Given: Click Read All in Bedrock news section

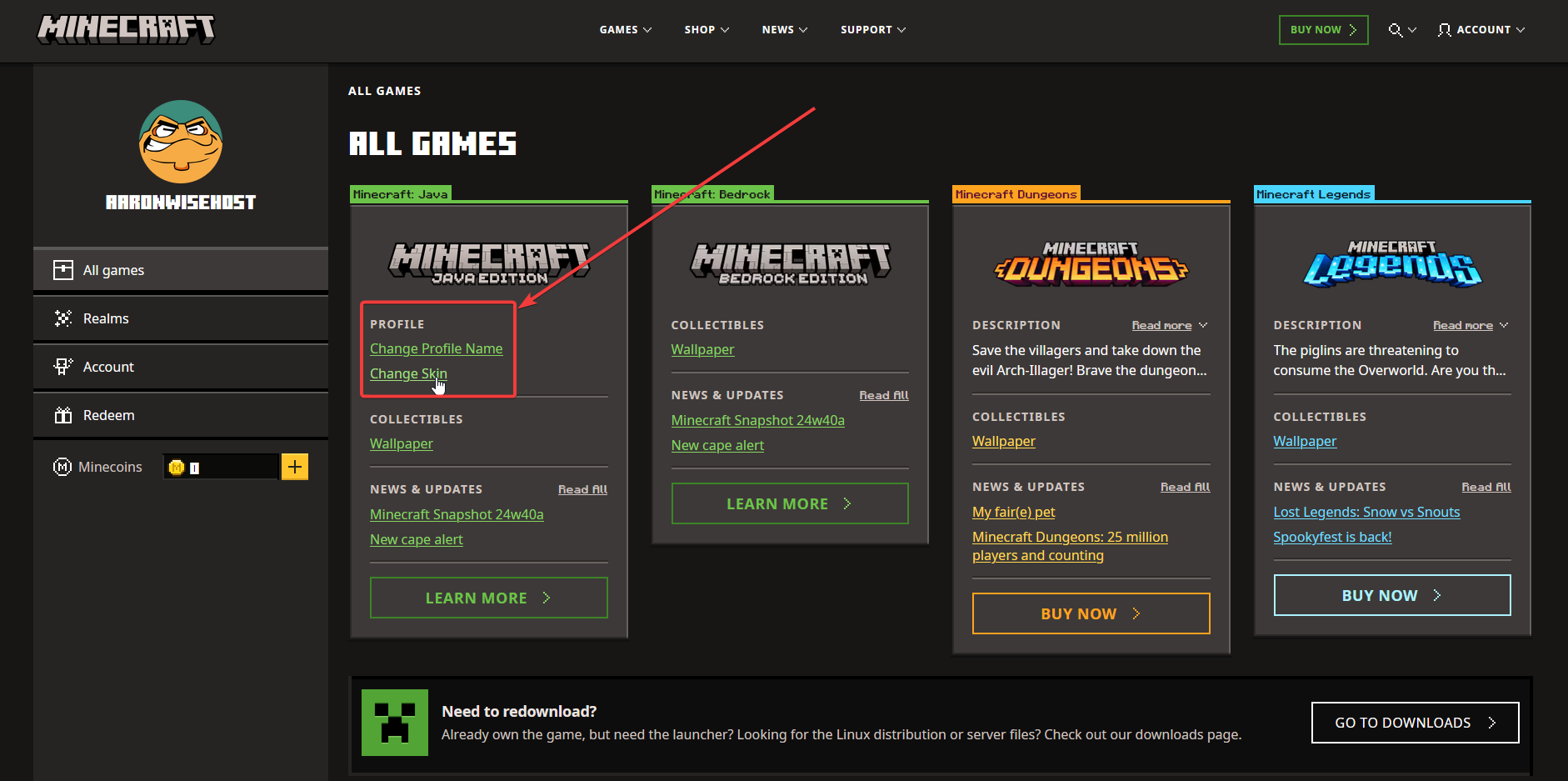Looking at the screenshot, I should 884,395.
